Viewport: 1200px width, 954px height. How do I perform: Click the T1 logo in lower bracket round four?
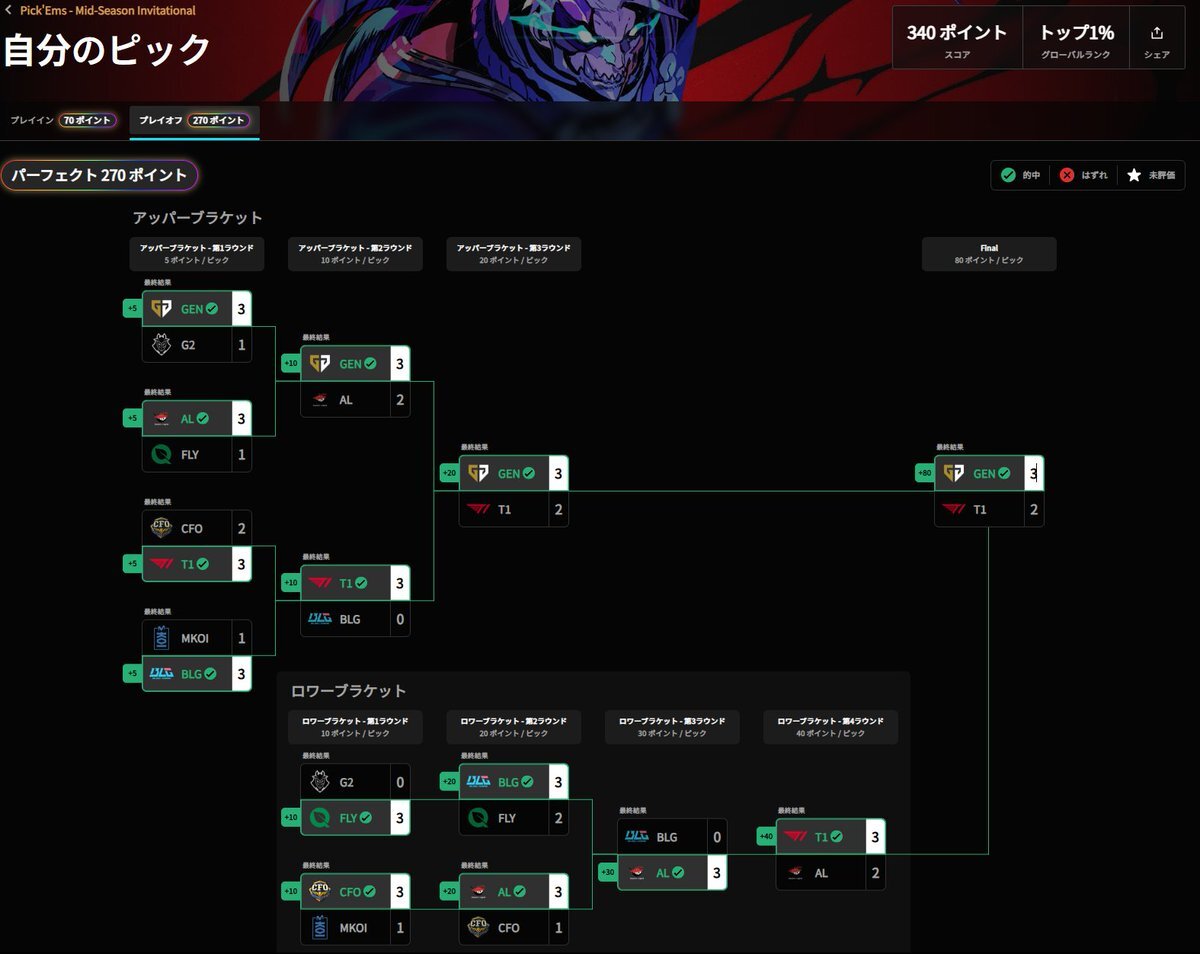[796, 836]
